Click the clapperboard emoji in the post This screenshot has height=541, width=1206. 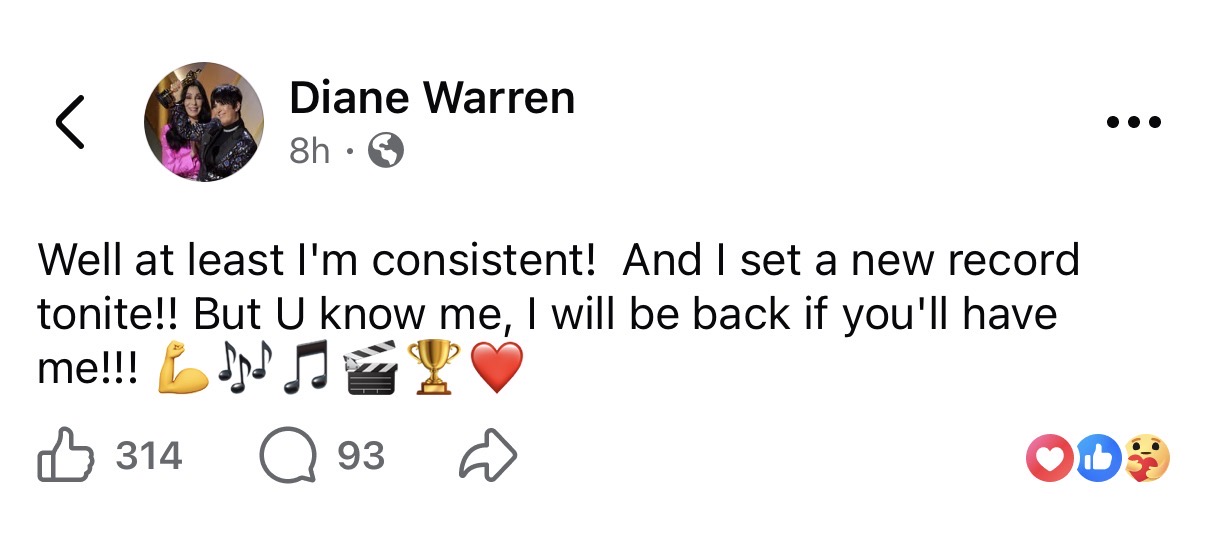(x=372, y=371)
